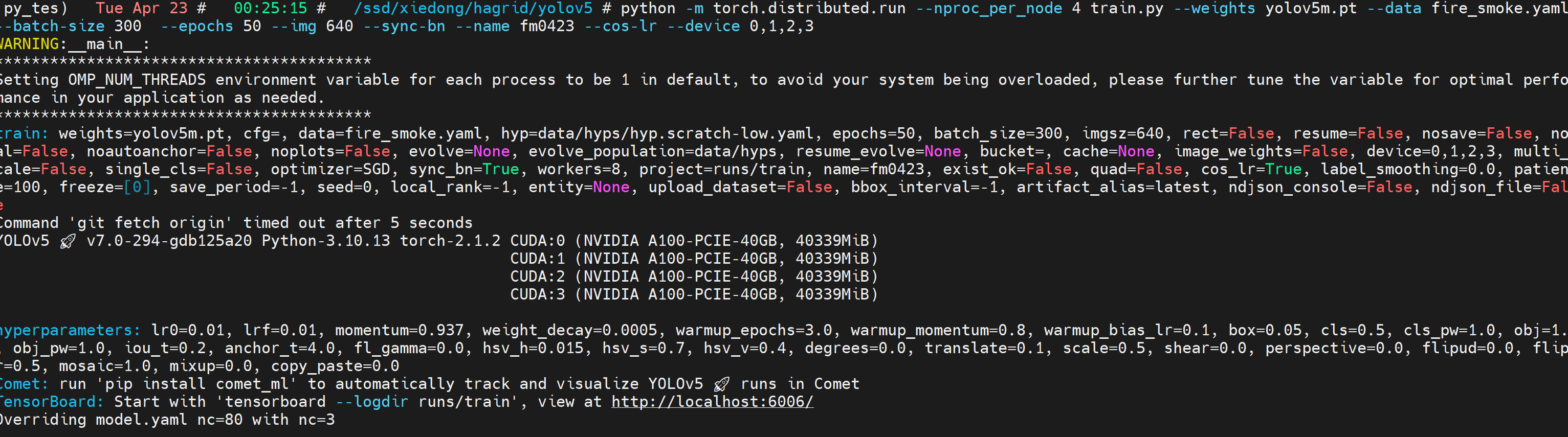Click 'evolve_population=data/hyps' in train arguments

point(652,151)
